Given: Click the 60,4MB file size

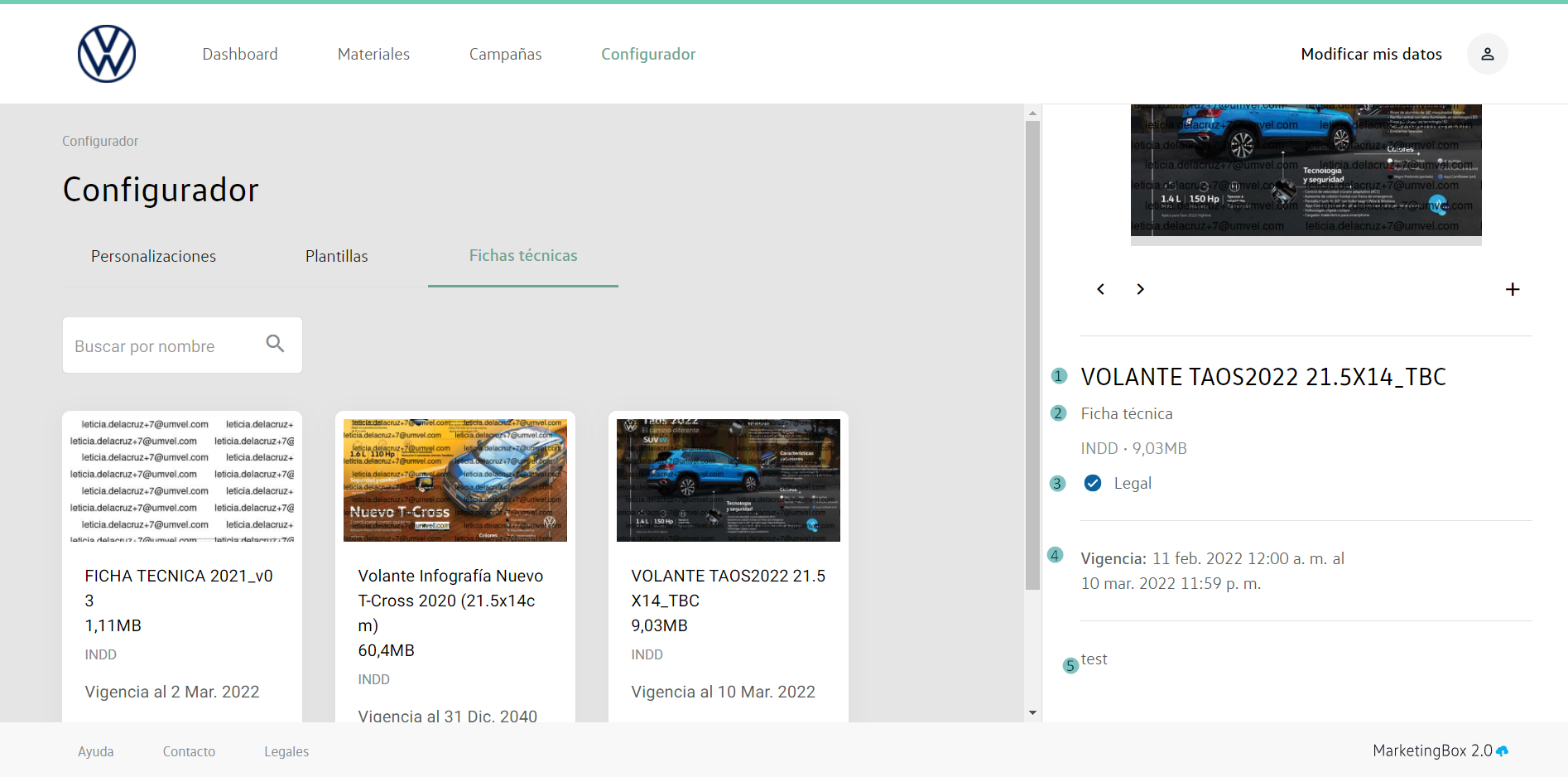Looking at the screenshot, I should click(386, 650).
